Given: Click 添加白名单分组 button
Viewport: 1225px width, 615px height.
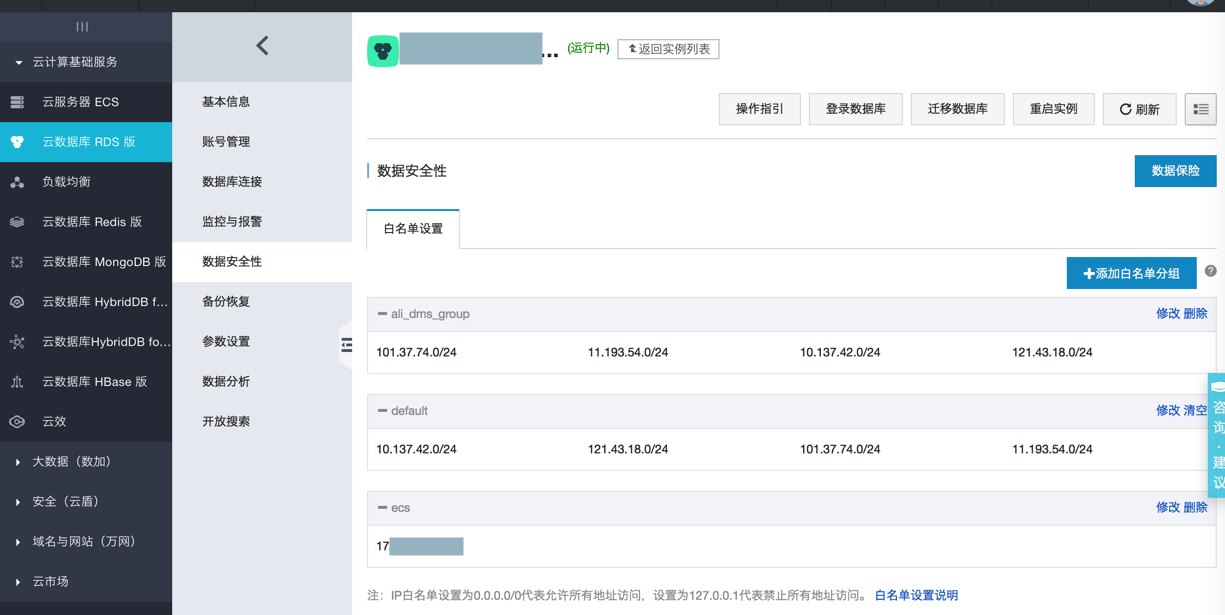Looking at the screenshot, I should pos(1131,273).
